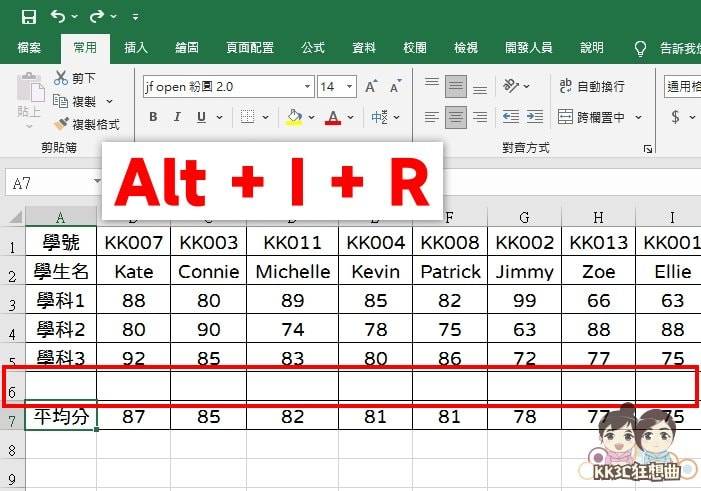Expand the Merge & Center (跨欄置中) dropdown arrow
The height and width of the screenshot is (491, 701).
(637, 117)
